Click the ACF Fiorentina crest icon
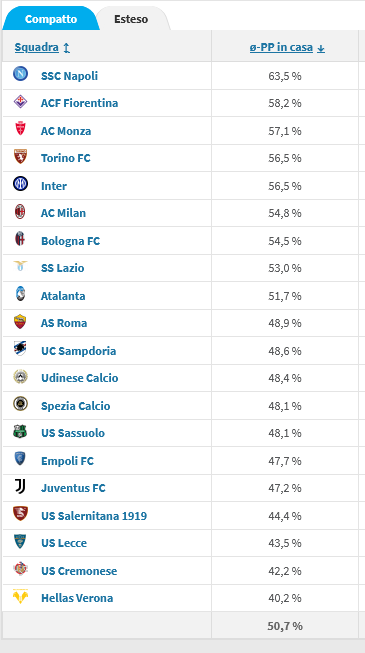This screenshot has width=365, height=653. (x=20, y=102)
